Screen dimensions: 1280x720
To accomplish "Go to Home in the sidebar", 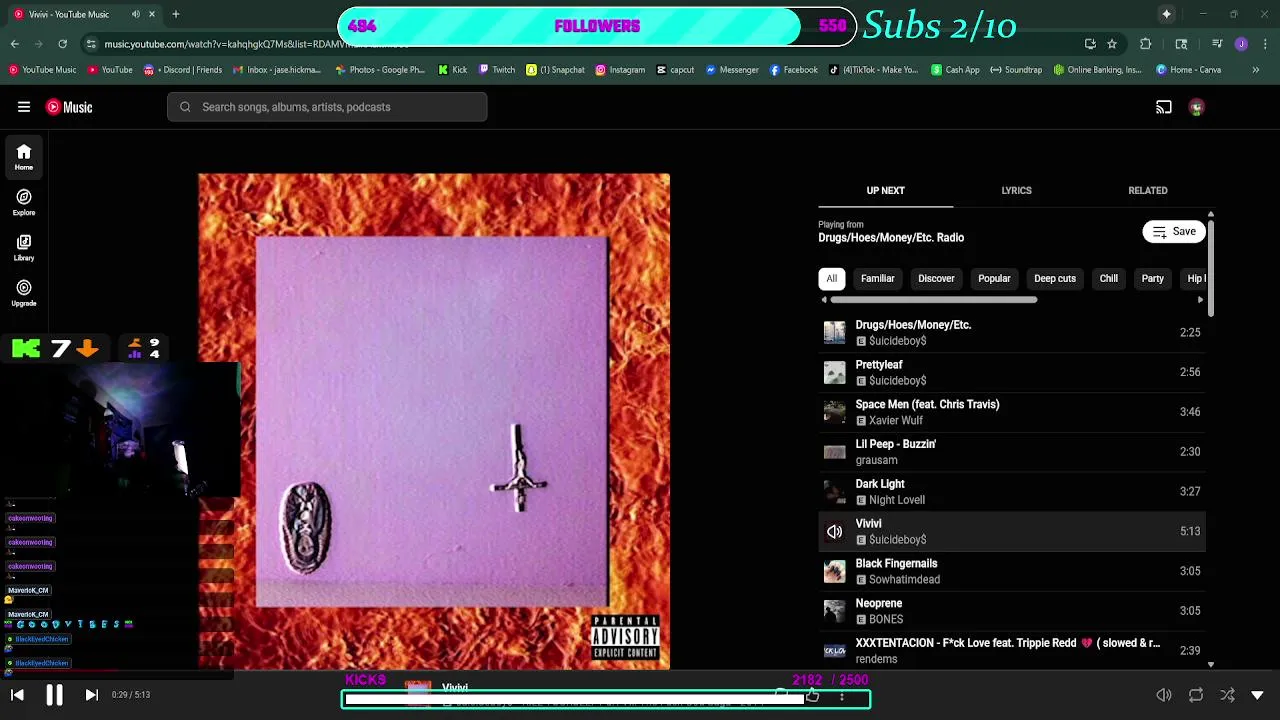I will point(24,157).
